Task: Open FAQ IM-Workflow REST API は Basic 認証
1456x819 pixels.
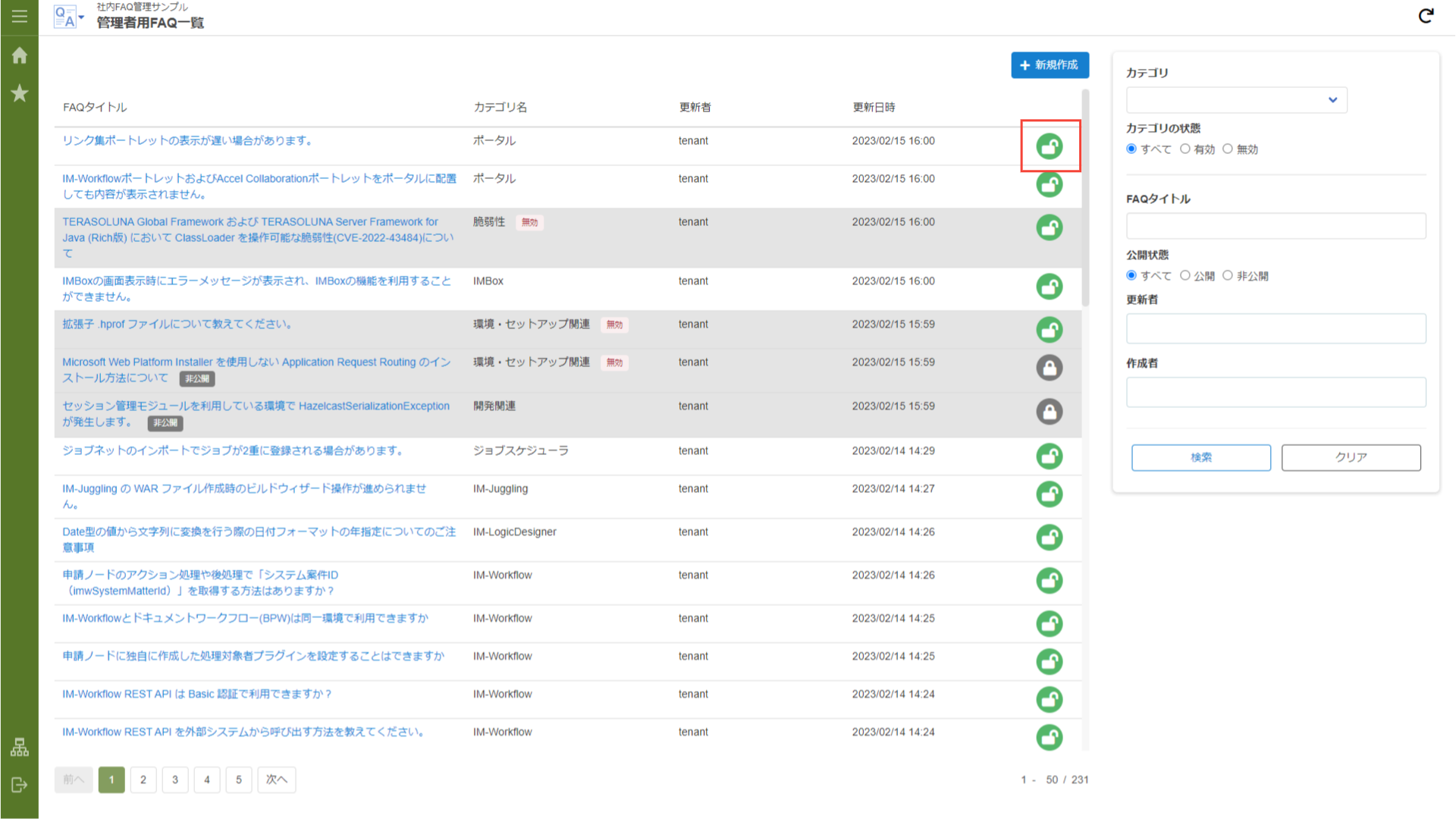Action: coord(196,694)
